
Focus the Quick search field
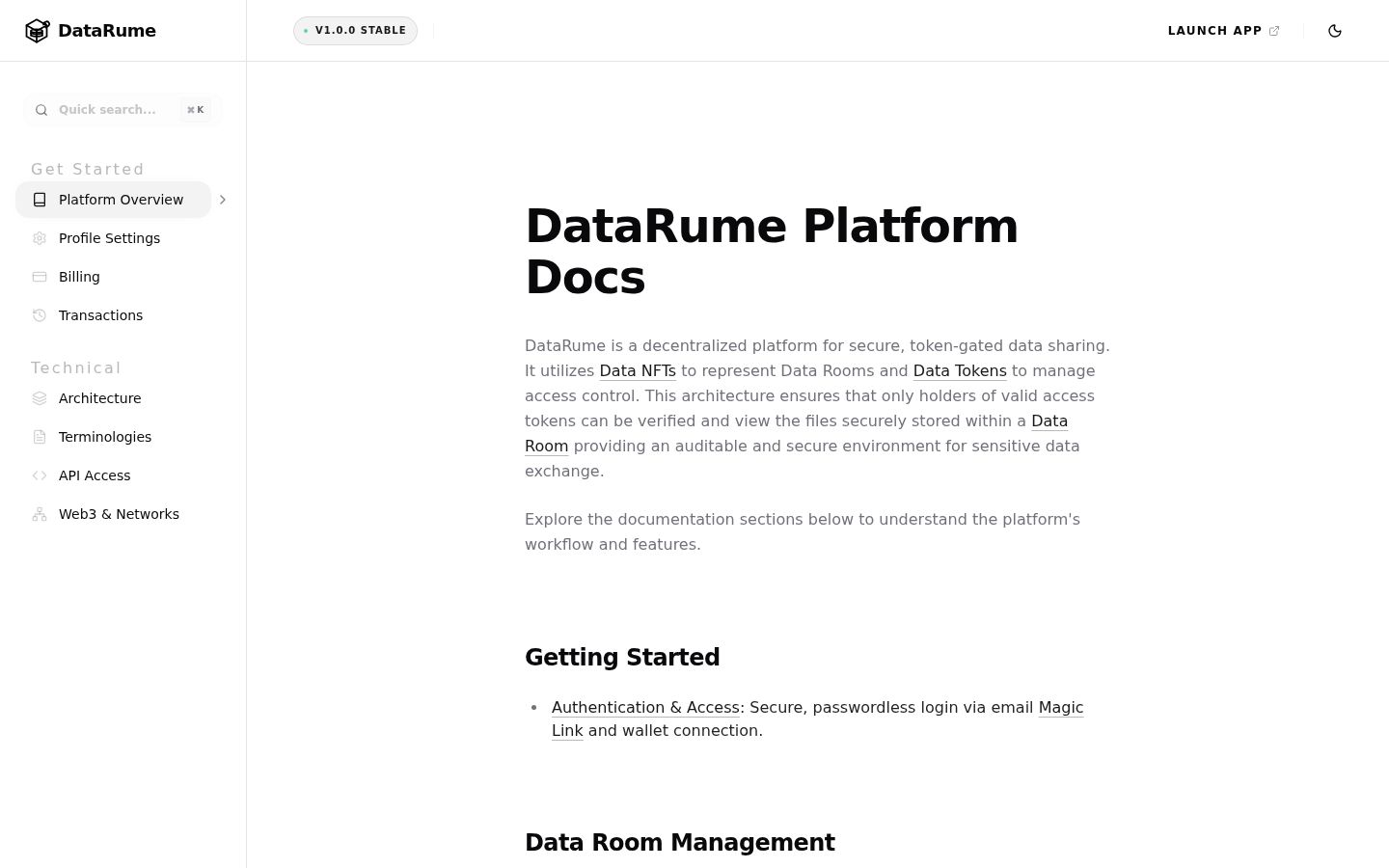click(123, 110)
